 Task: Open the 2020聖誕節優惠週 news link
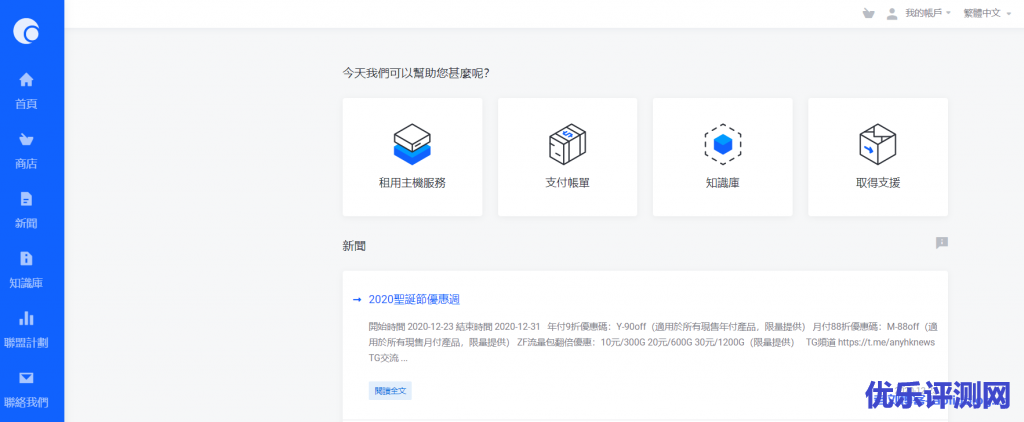(414, 299)
